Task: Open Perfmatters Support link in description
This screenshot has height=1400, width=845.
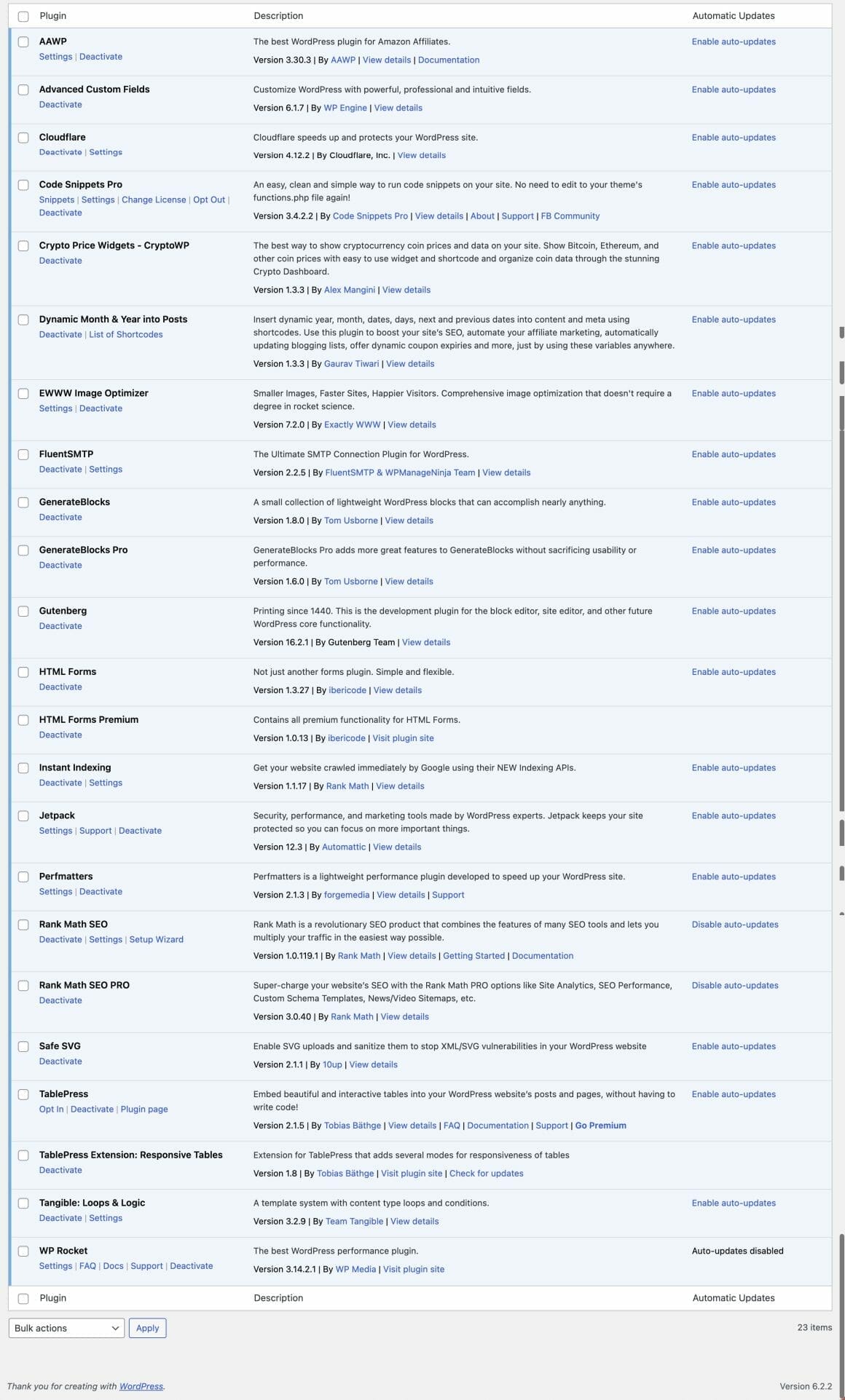Action: click(x=448, y=895)
